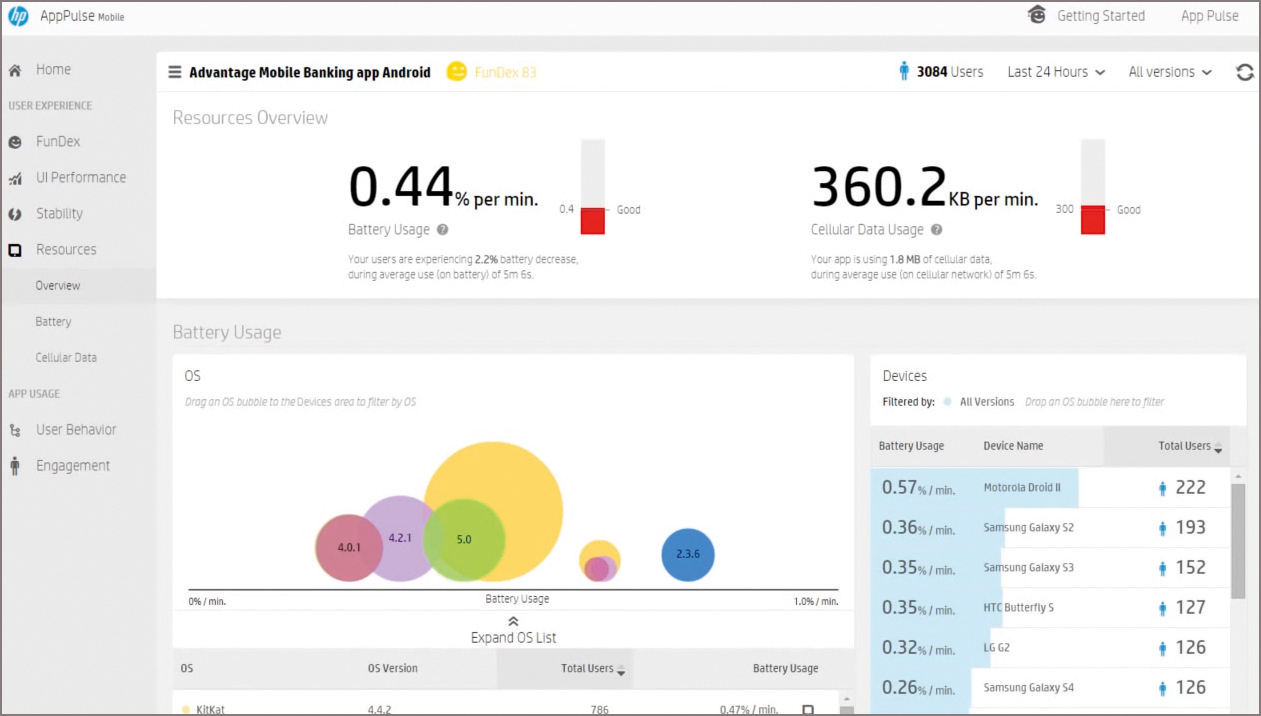The width and height of the screenshot is (1261, 716).
Task: Click the App Pulse link at top right
Action: coord(1209,16)
